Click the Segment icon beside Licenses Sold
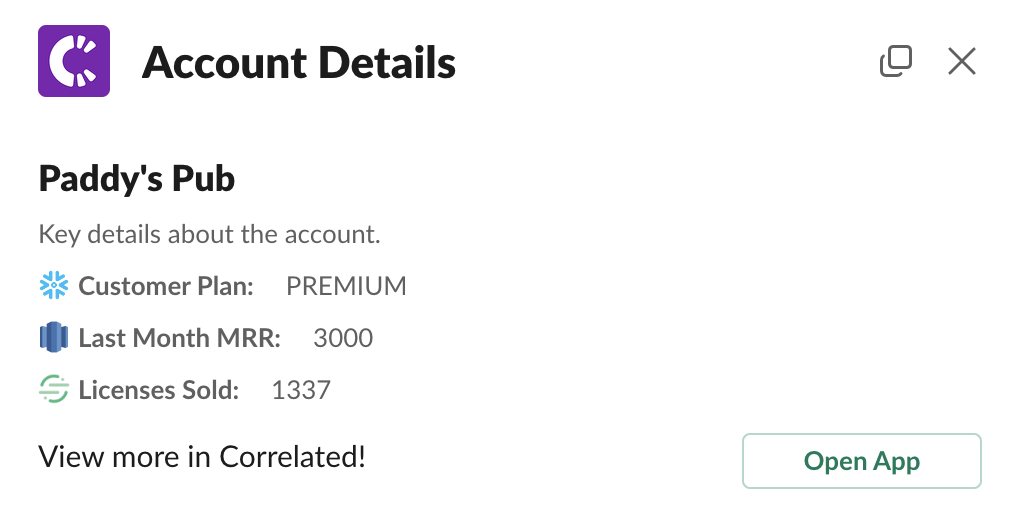This screenshot has height=528, width=1018. click(53, 390)
